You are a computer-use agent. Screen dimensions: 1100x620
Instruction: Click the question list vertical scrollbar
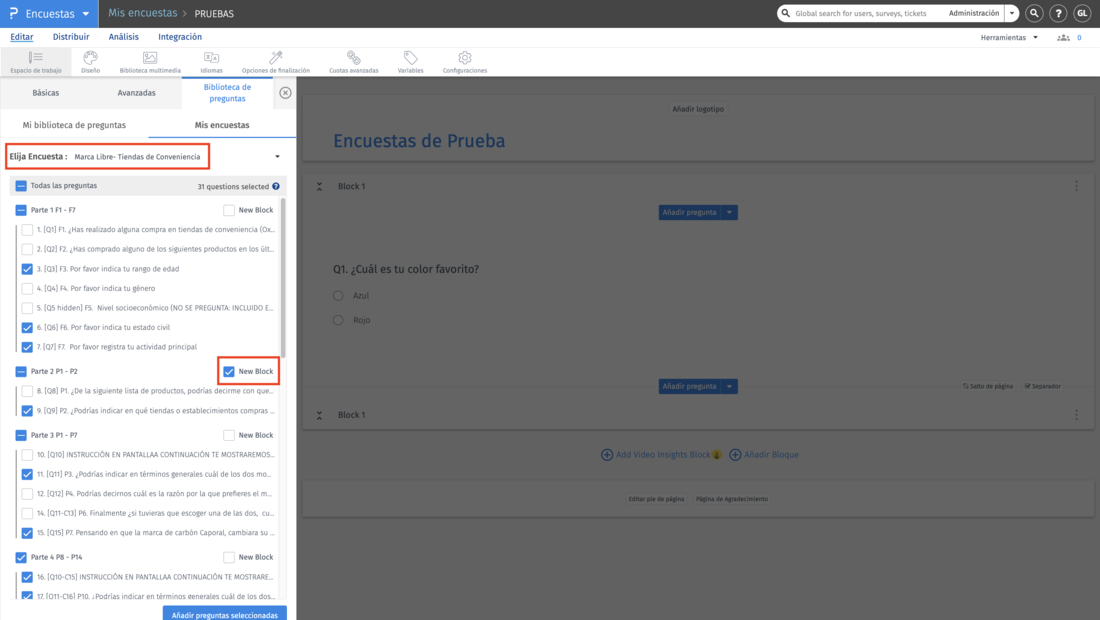pos(283,278)
